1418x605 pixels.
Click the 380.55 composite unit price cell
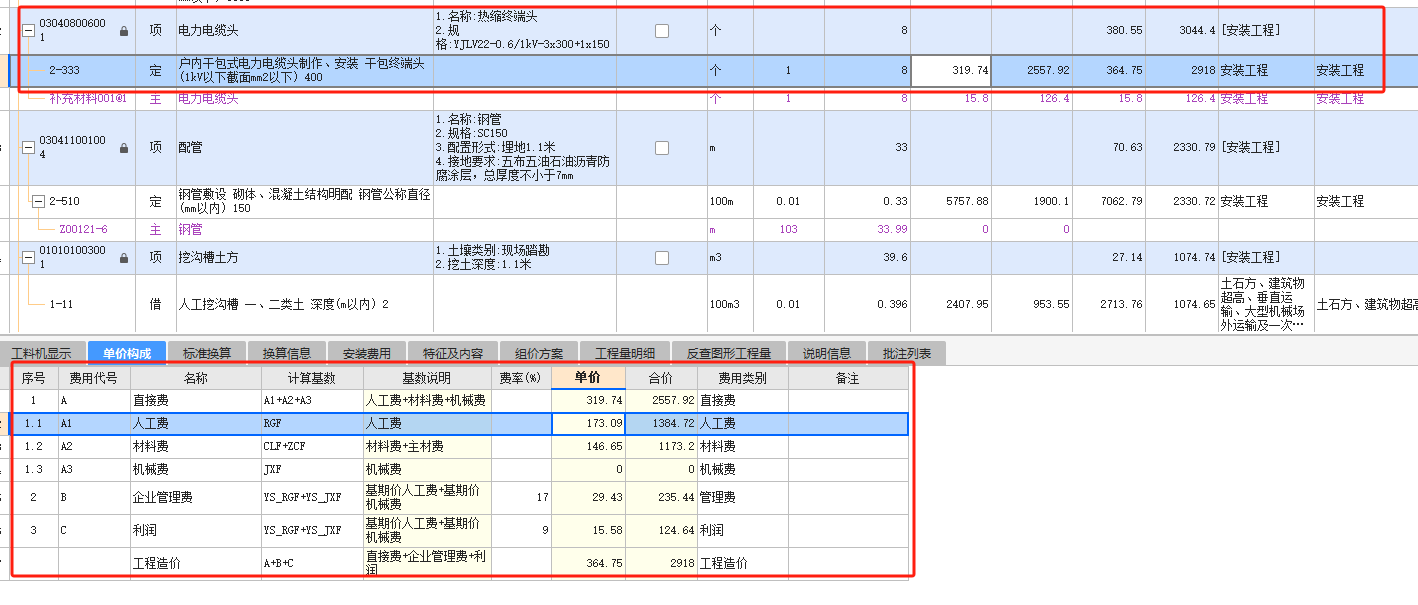[x=1109, y=31]
